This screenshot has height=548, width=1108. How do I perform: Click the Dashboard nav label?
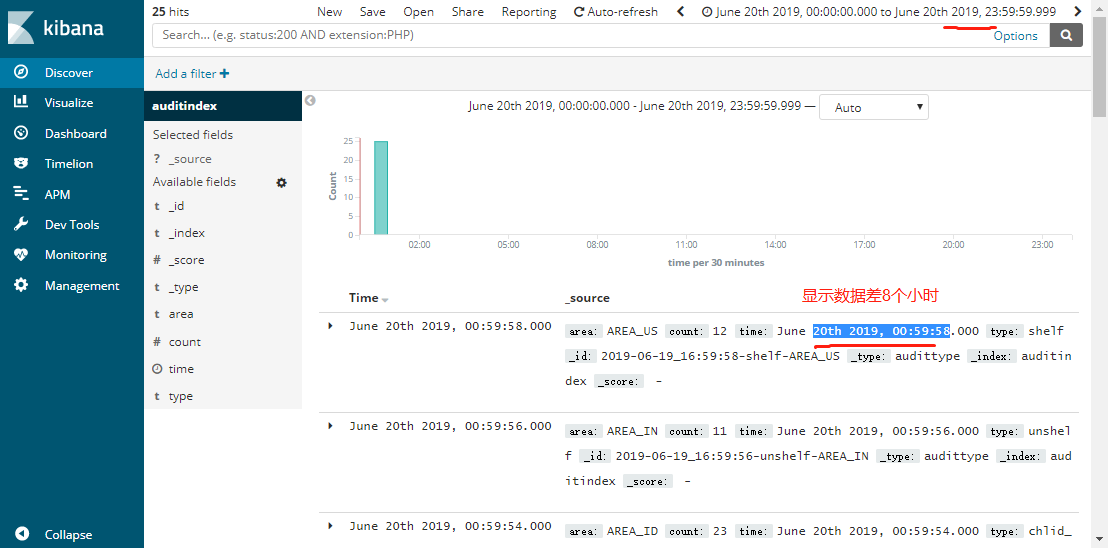click(x=76, y=133)
